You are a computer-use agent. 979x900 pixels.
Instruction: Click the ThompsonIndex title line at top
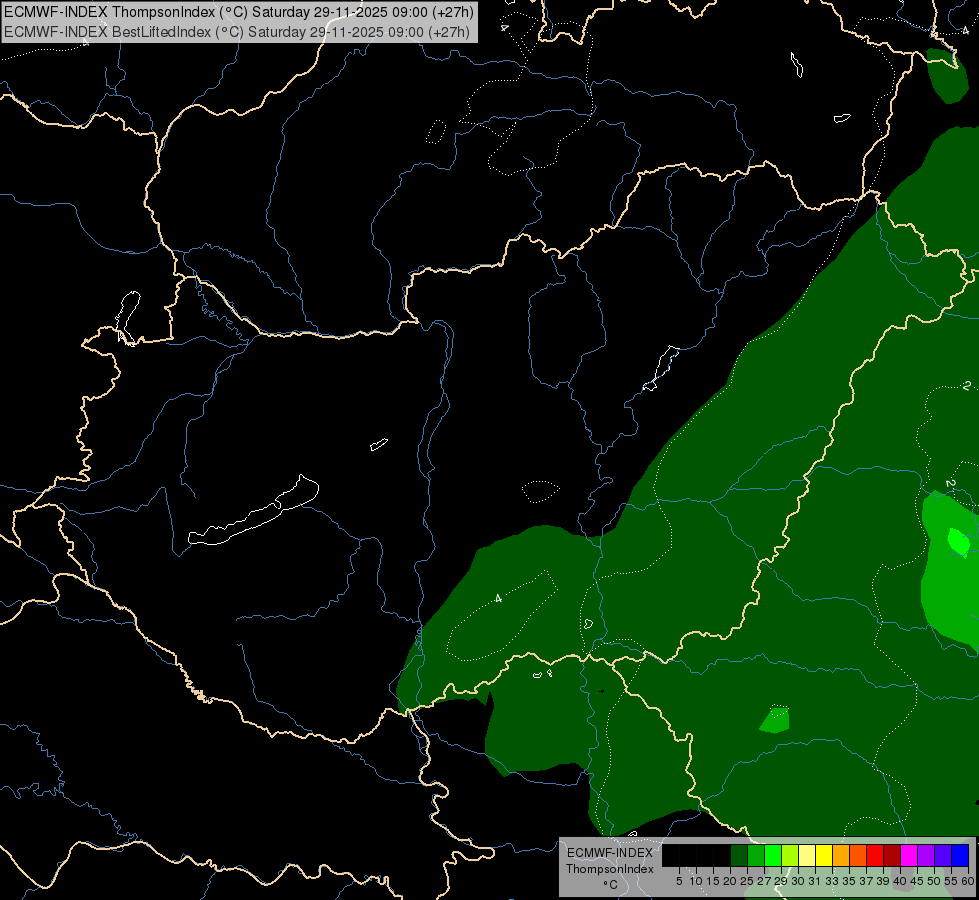tap(239, 12)
